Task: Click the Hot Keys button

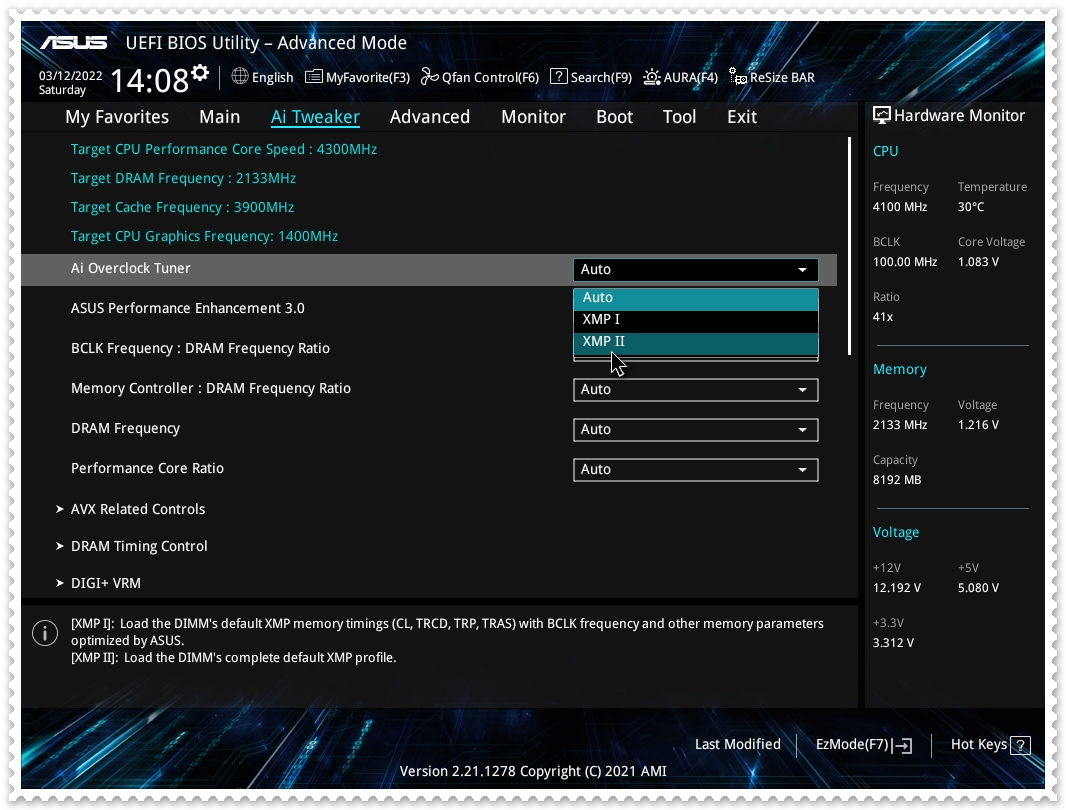Action: pos(991,745)
